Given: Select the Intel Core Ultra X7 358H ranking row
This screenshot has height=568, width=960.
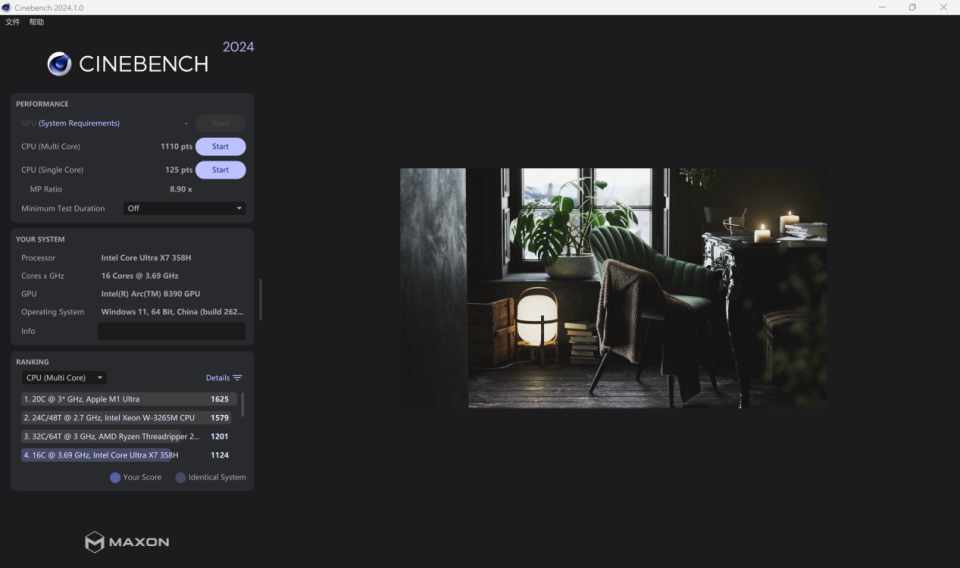Looking at the screenshot, I should (129, 455).
